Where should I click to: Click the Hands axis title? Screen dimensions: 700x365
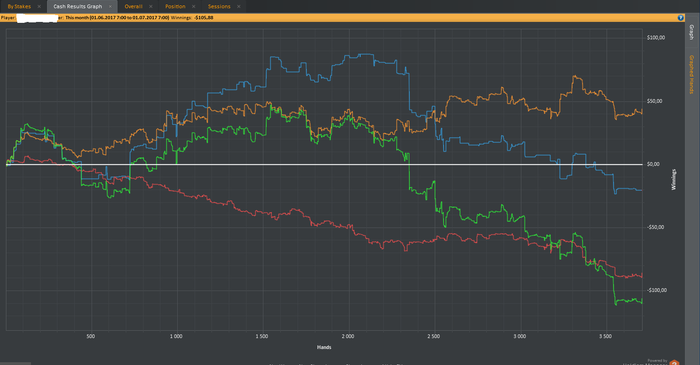[x=324, y=347]
